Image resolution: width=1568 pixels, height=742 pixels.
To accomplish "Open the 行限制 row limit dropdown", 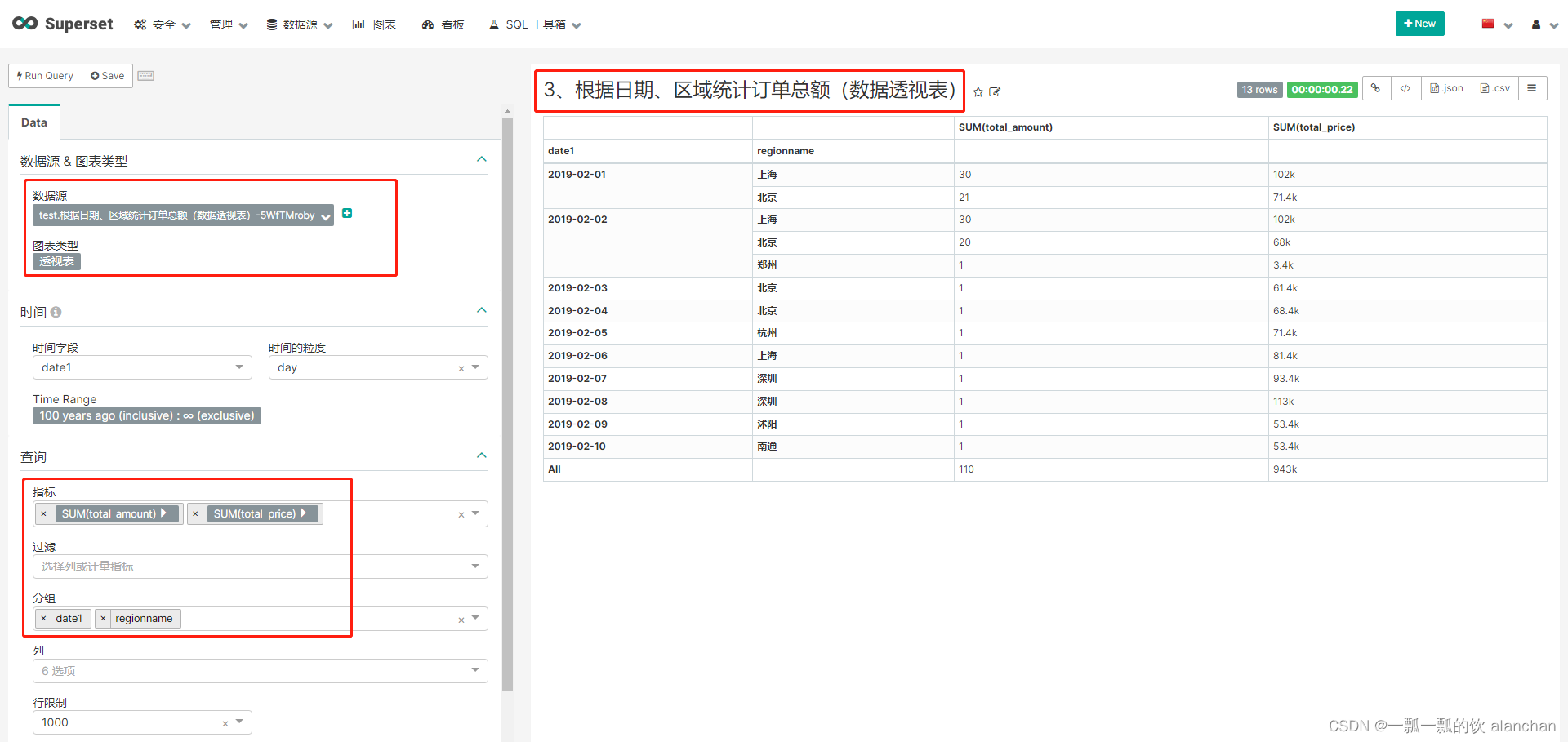I will pyautogui.click(x=240, y=722).
